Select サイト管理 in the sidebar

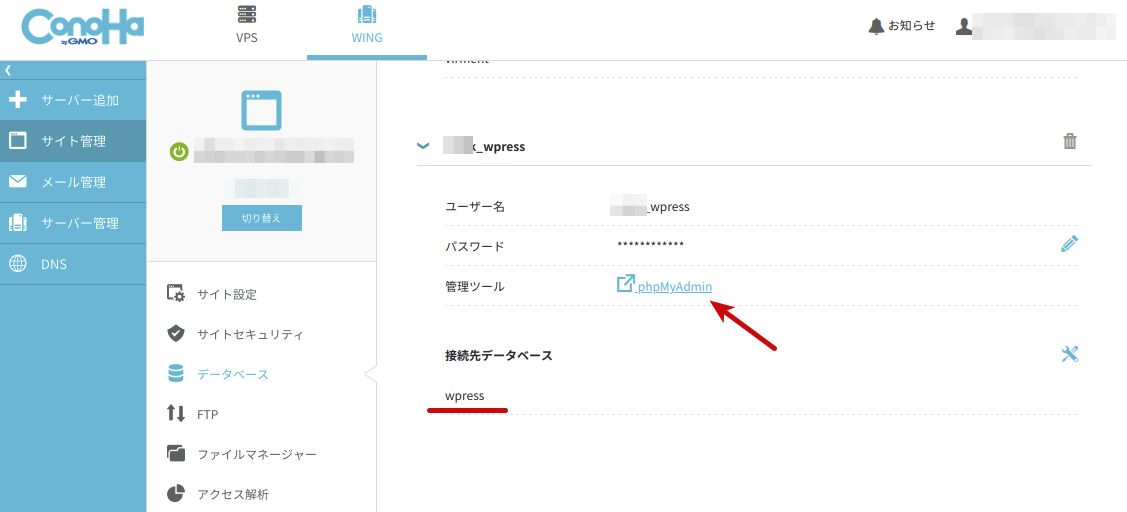tap(73, 141)
